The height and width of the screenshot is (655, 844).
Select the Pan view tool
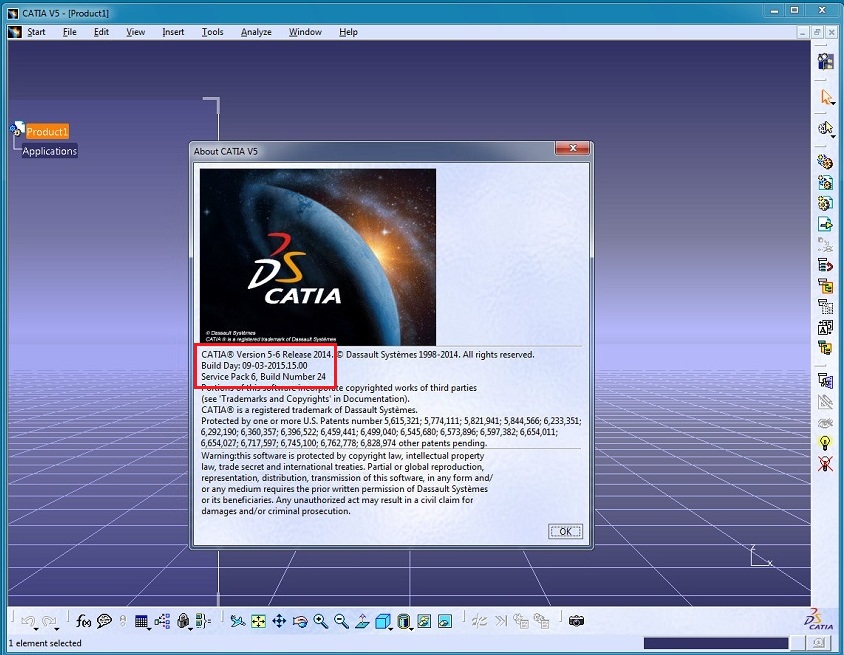(x=279, y=621)
